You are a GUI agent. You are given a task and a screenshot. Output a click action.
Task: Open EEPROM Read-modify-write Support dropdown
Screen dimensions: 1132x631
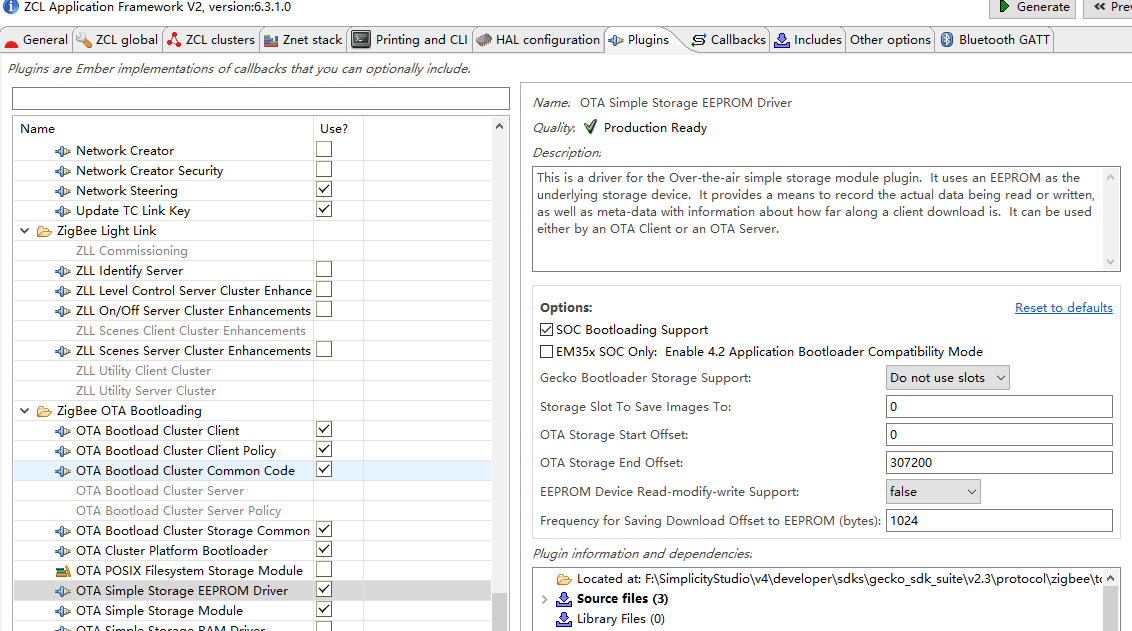click(x=934, y=492)
